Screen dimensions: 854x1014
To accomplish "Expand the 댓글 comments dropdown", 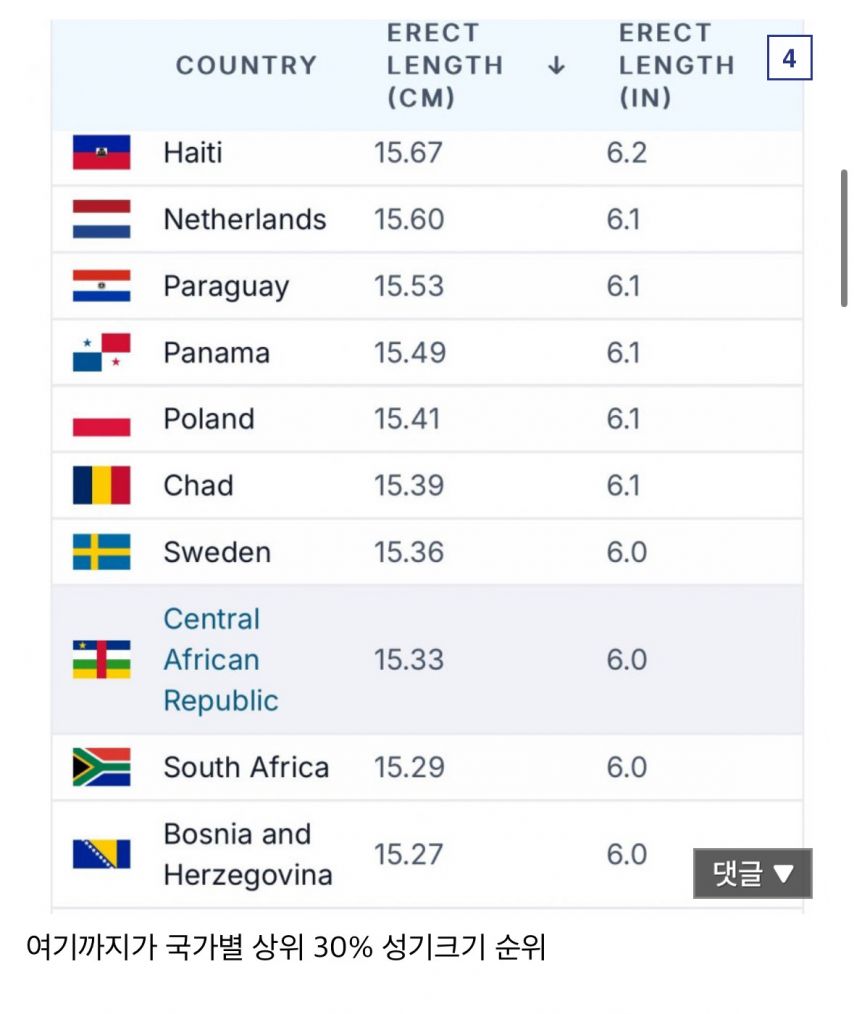I will pos(752,874).
